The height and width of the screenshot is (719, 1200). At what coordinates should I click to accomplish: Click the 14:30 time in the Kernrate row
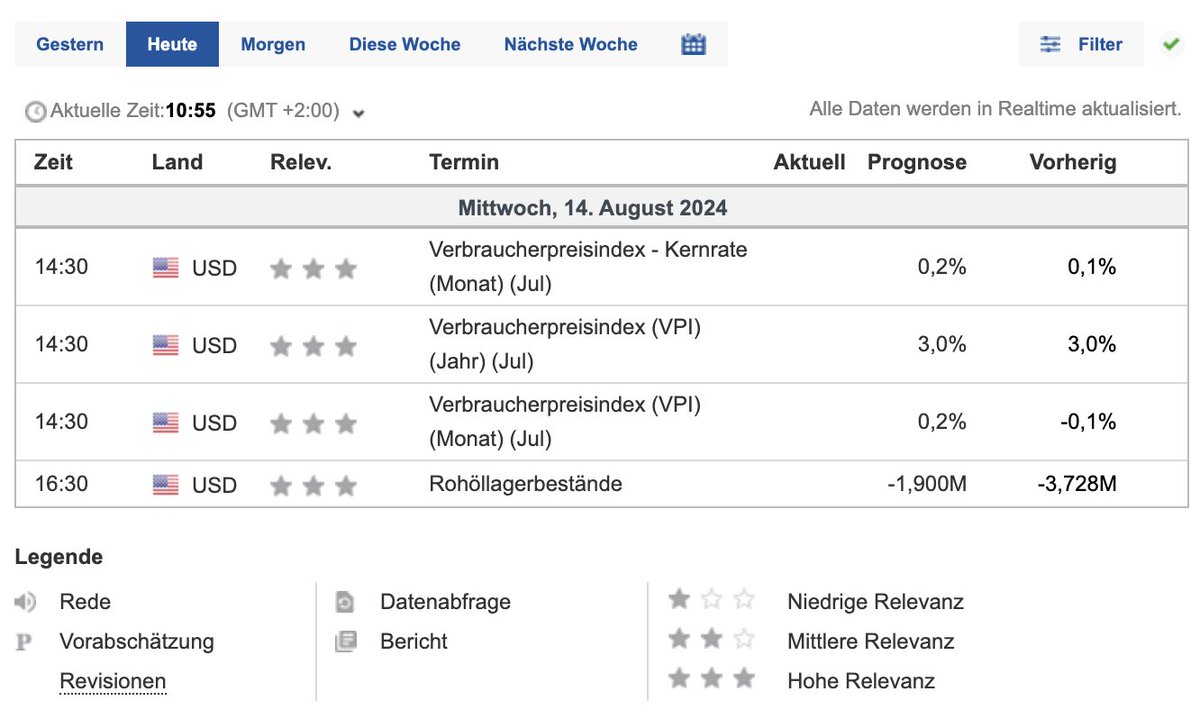click(61, 266)
